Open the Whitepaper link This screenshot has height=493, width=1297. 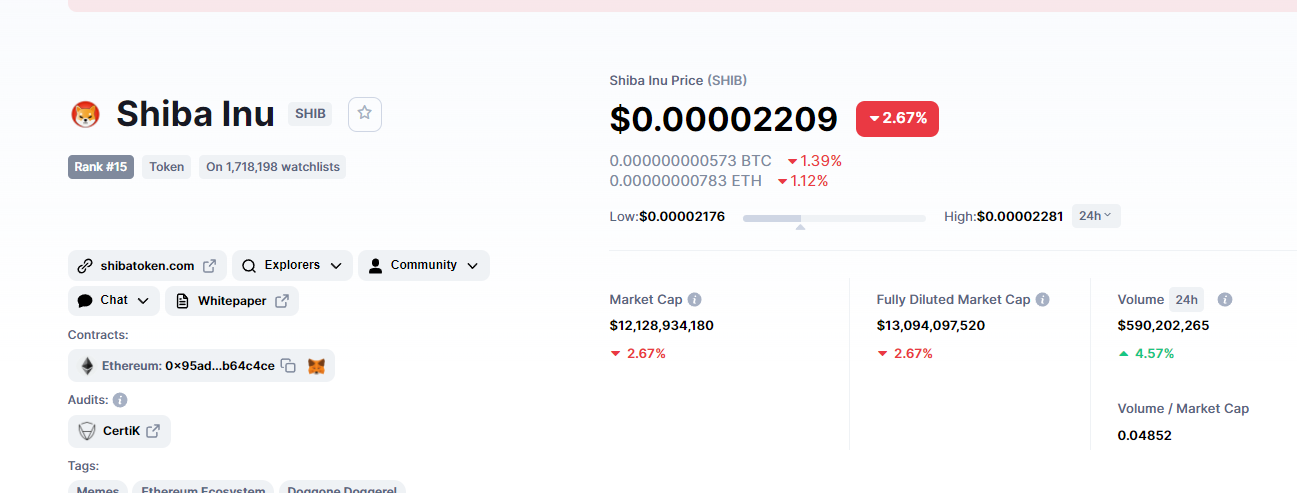pyautogui.click(x=232, y=301)
